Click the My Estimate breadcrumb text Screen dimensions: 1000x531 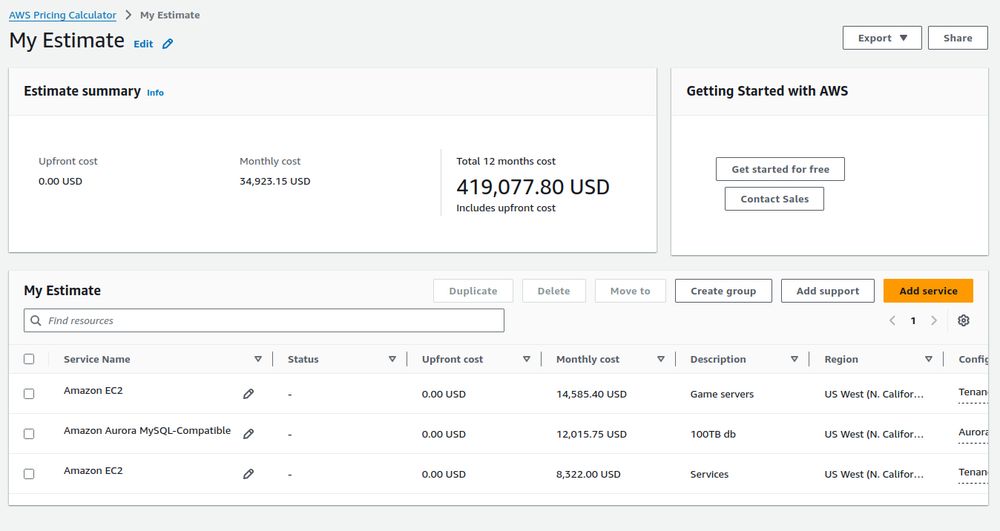tap(170, 15)
